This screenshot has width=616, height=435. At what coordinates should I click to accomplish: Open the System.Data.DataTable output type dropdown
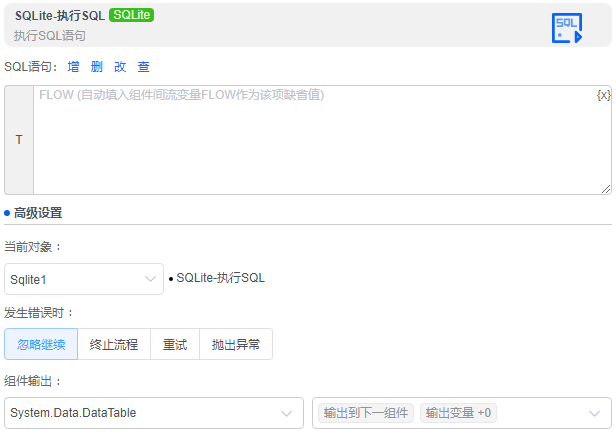click(x=154, y=413)
